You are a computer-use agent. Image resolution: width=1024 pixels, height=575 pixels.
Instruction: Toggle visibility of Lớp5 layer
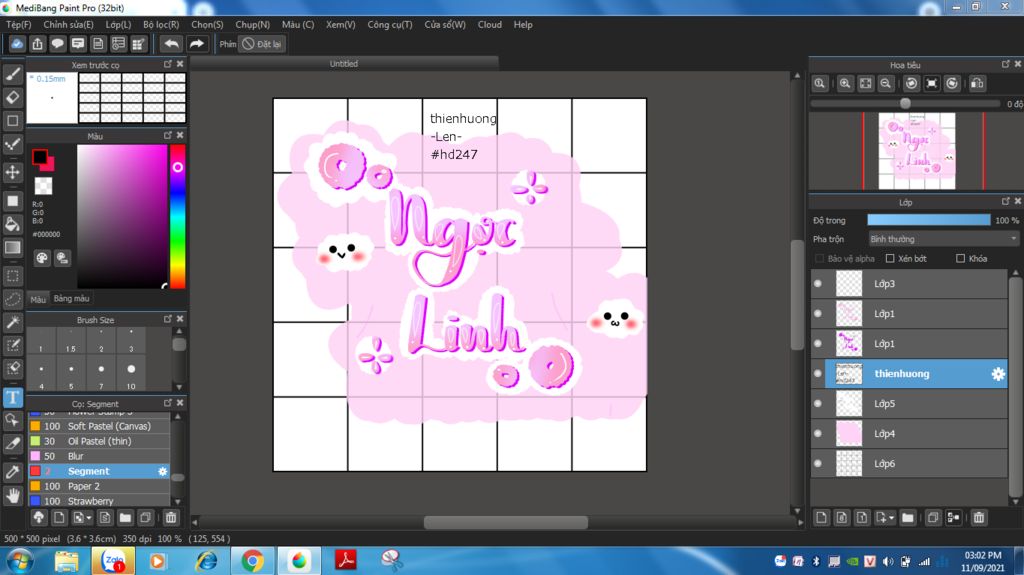(x=818, y=404)
